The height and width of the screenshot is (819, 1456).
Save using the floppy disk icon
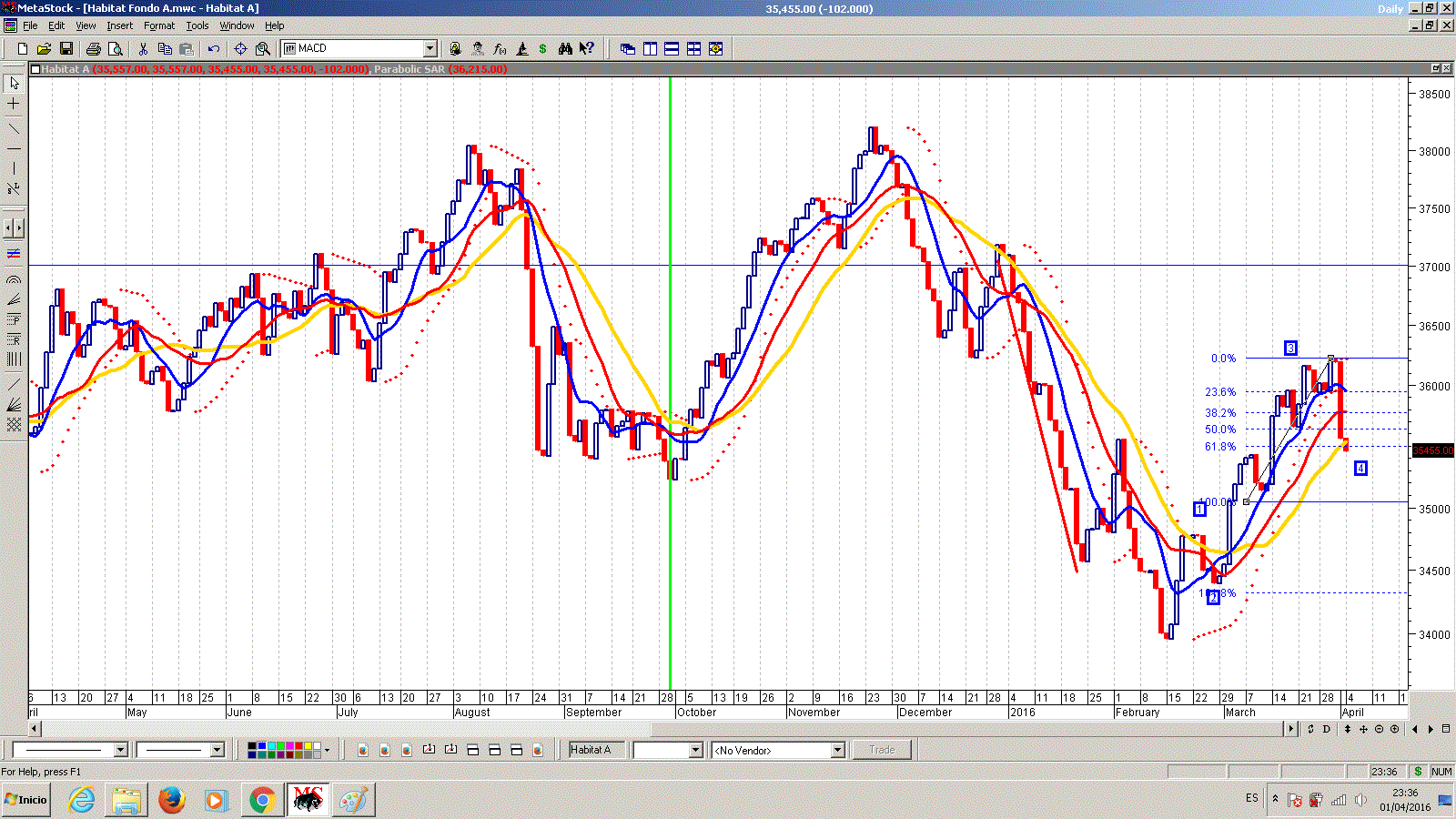[66, 48]
